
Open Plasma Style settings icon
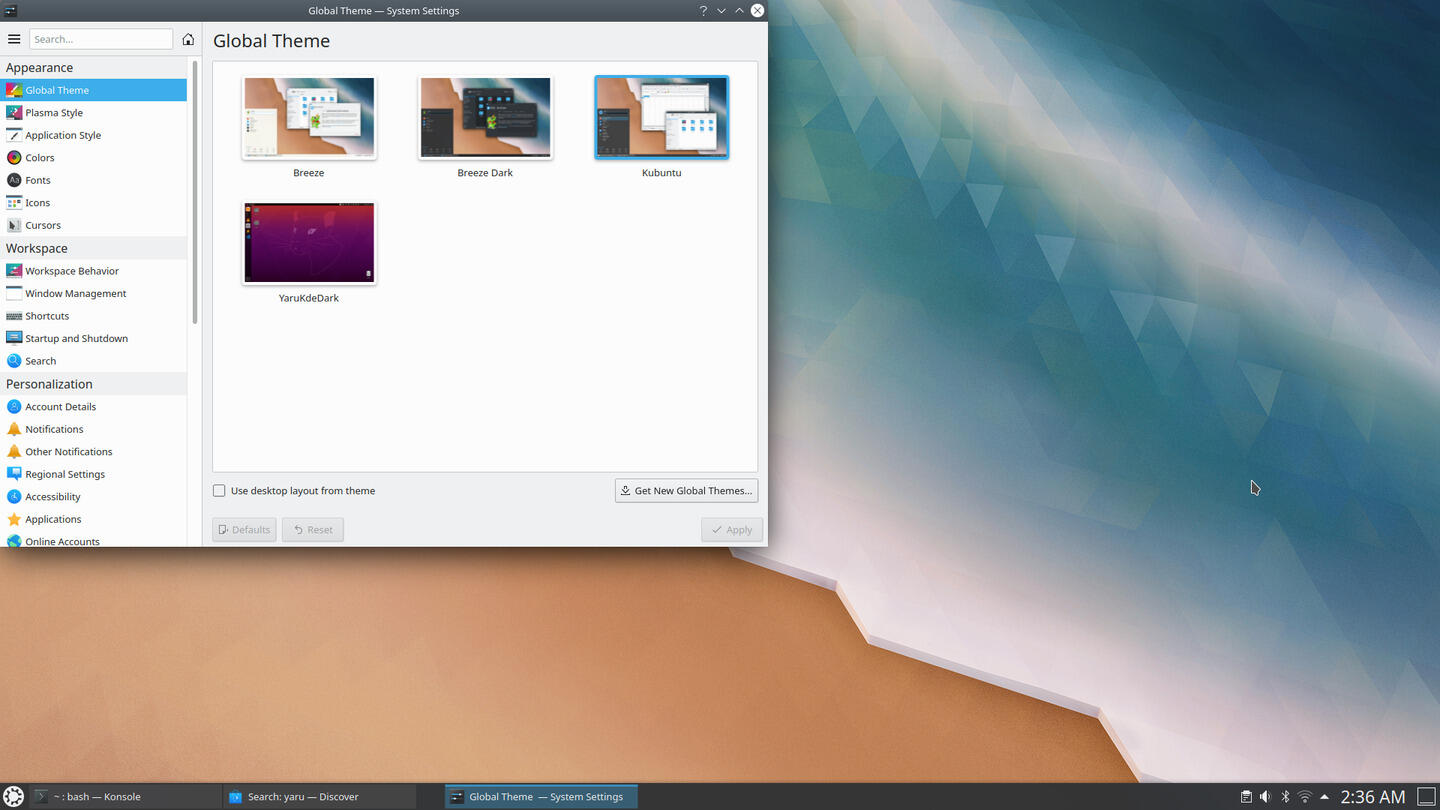(x=14, y=113)
